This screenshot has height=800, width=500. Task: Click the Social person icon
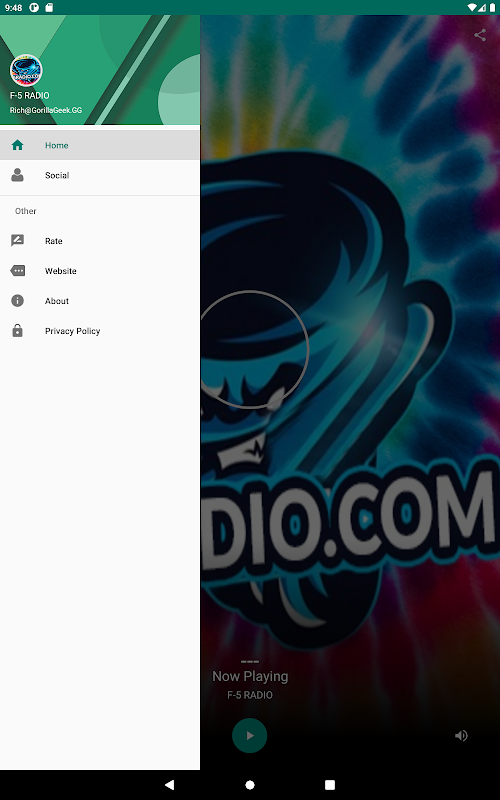click(17, 175)
